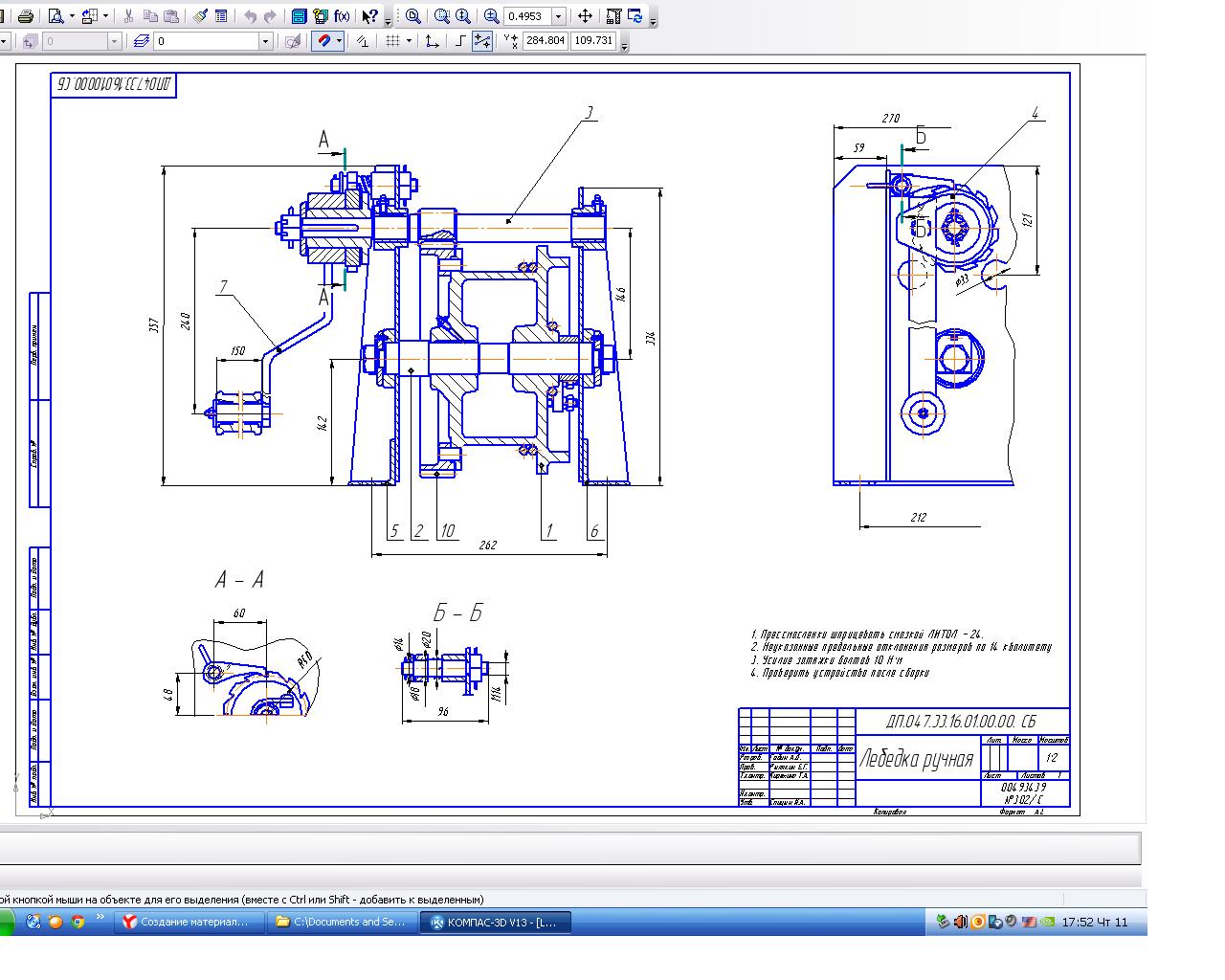Image resolution: width=1225 pixels, height=980 pixels.
Task: Toggle orthogonal drawing mode
Action: click(x=460, y=41)
